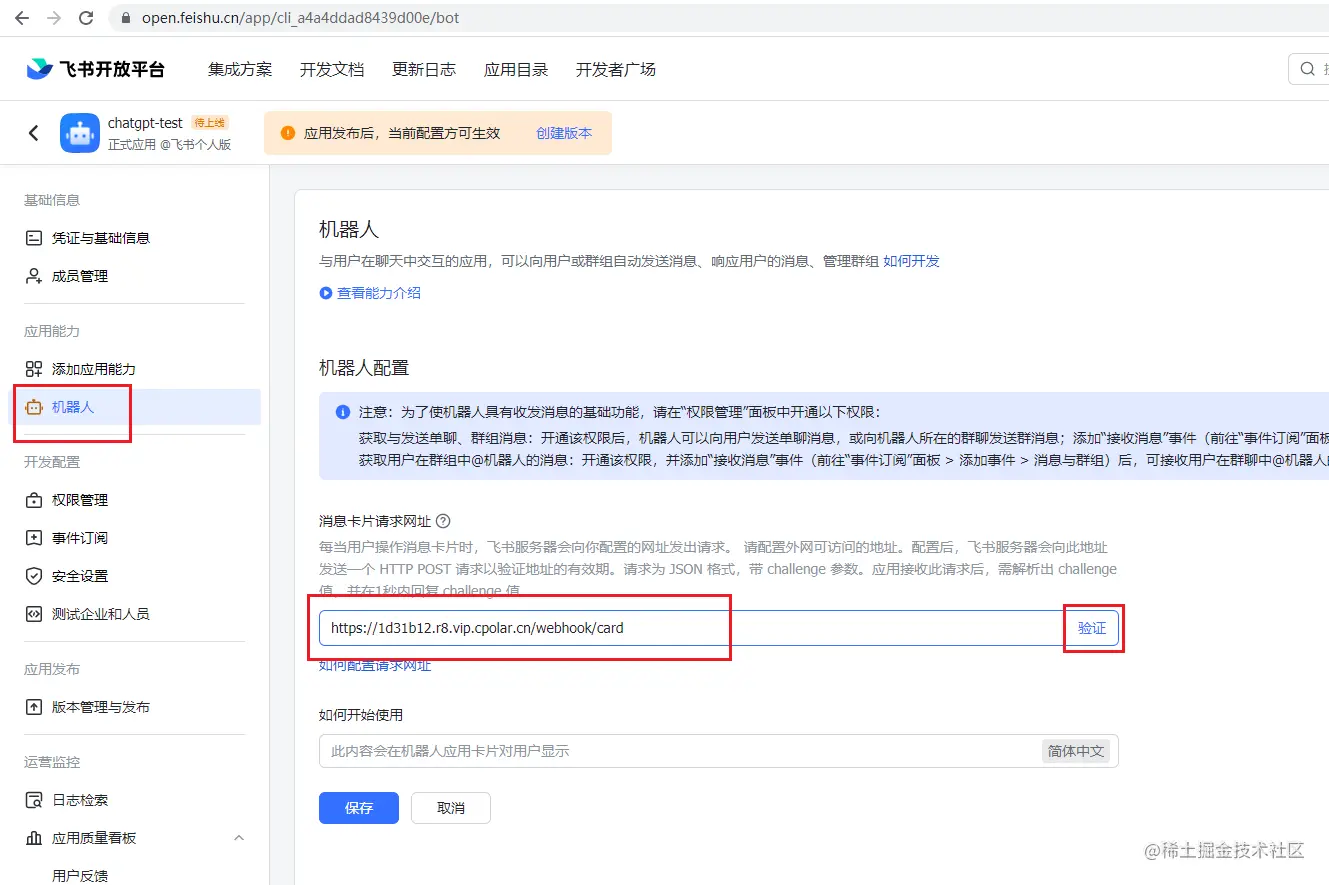Click the orange warning icon in banner
Image resolution: width=1329 pixels, height=885 pixels.
pos(288,133)
